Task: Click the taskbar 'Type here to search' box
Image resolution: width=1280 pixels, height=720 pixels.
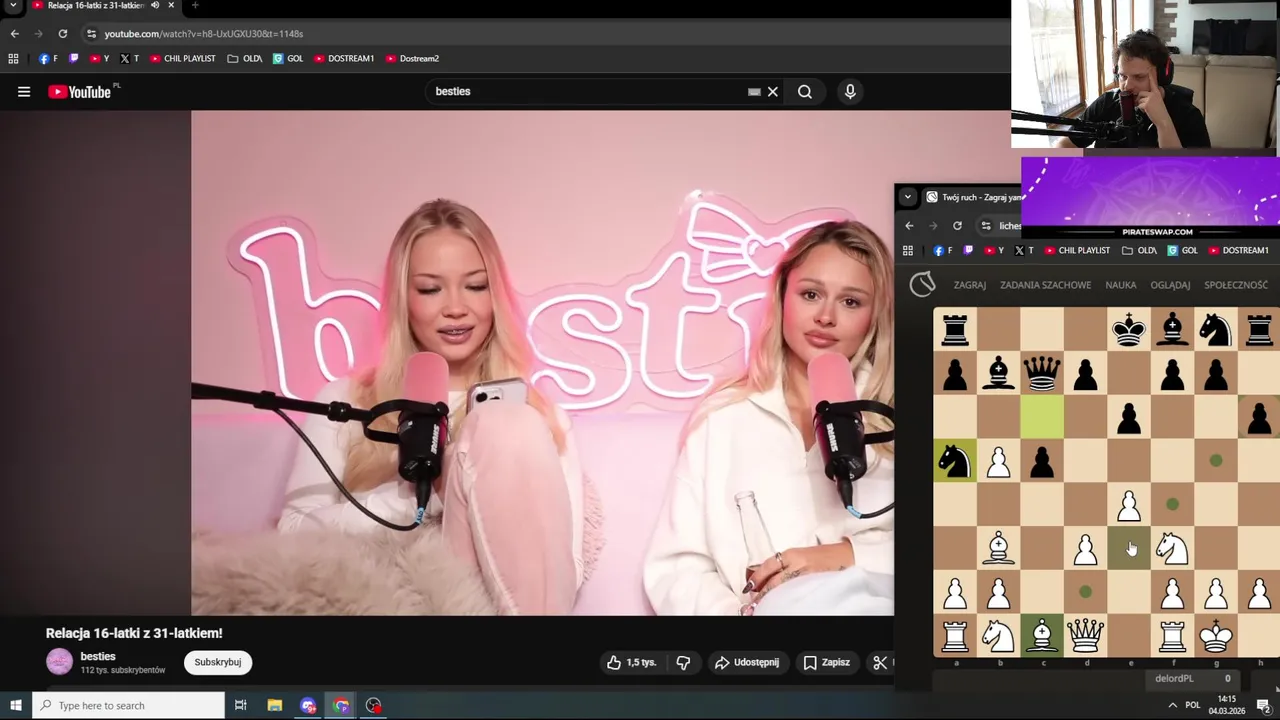Action: point(128,706)
